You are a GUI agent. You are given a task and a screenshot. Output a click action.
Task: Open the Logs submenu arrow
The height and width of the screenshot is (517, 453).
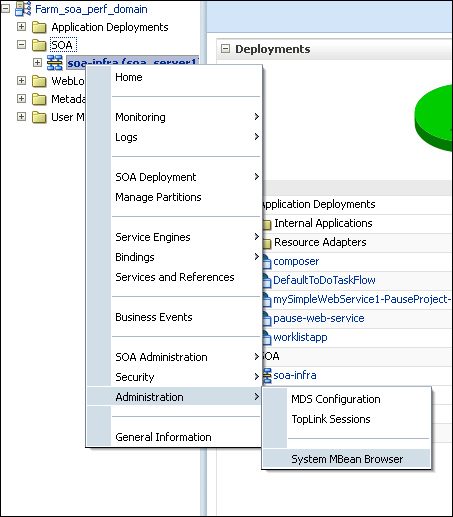click(256, 137)
